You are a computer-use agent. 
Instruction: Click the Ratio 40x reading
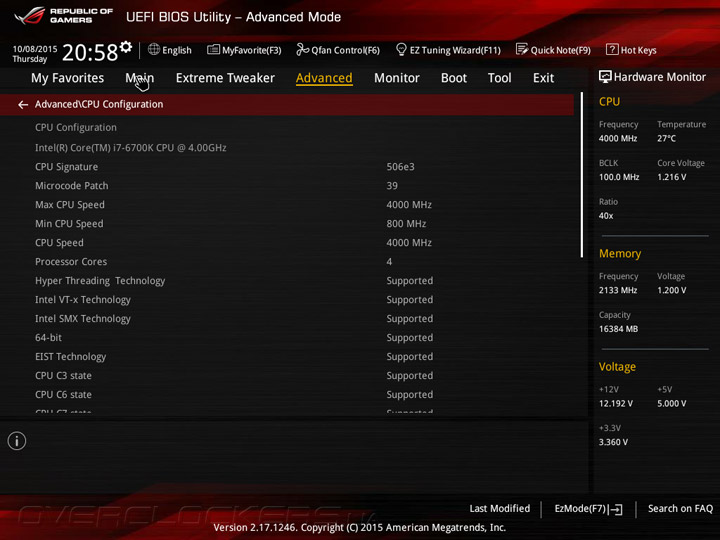pyautogui.click(x=606, y=215)
